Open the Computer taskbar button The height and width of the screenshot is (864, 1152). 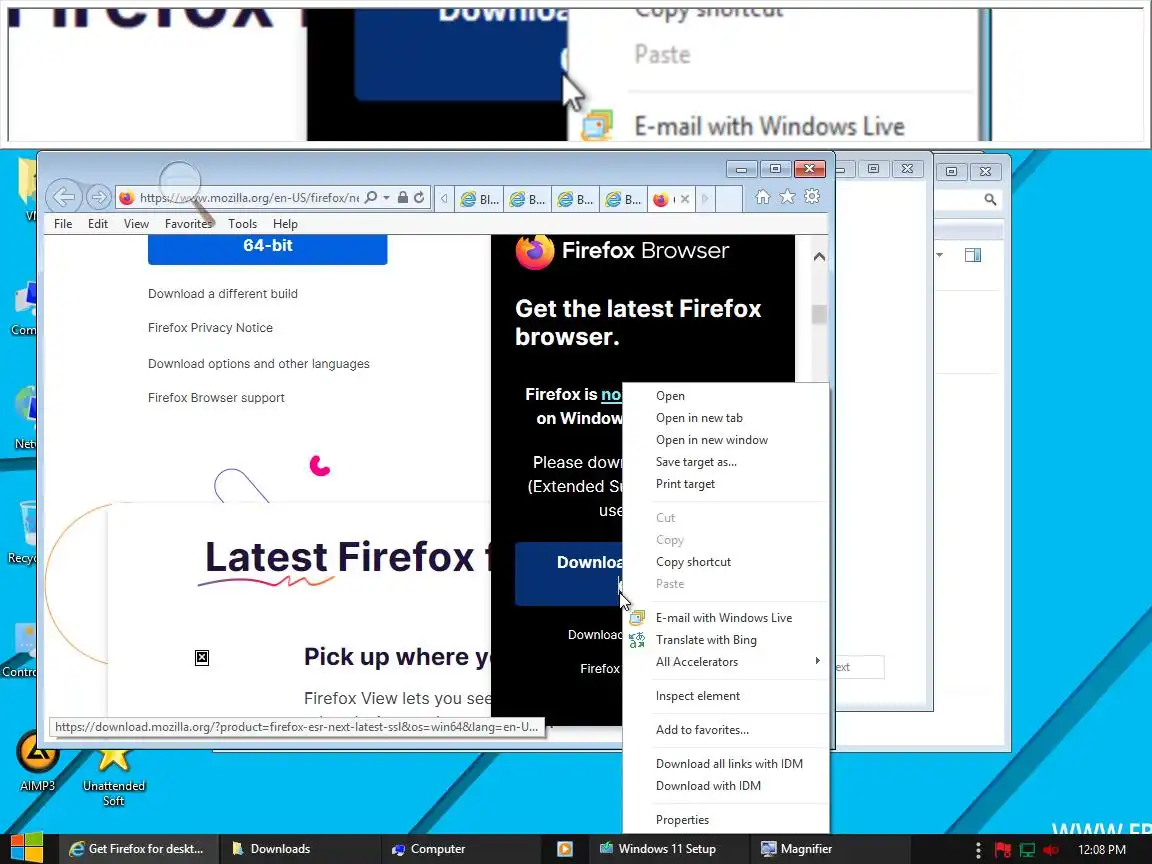(460, 849)
